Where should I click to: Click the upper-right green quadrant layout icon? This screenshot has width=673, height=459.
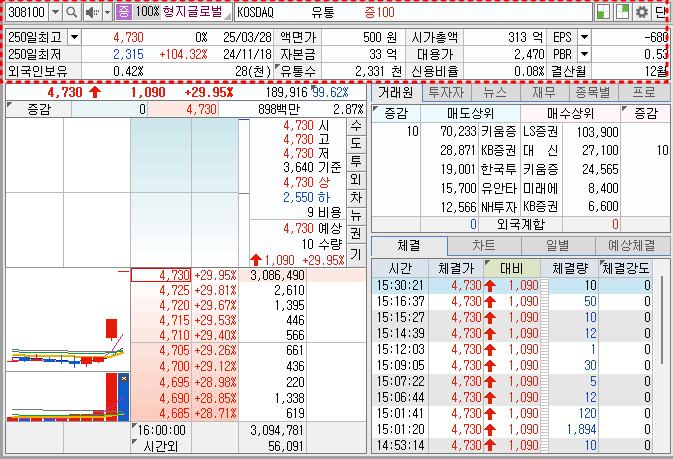(622, 12)
